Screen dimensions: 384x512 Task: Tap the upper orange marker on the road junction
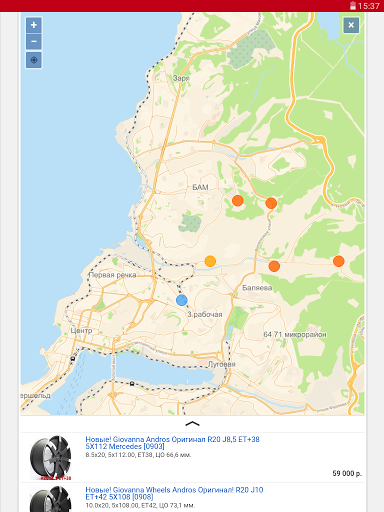[271, 203]
